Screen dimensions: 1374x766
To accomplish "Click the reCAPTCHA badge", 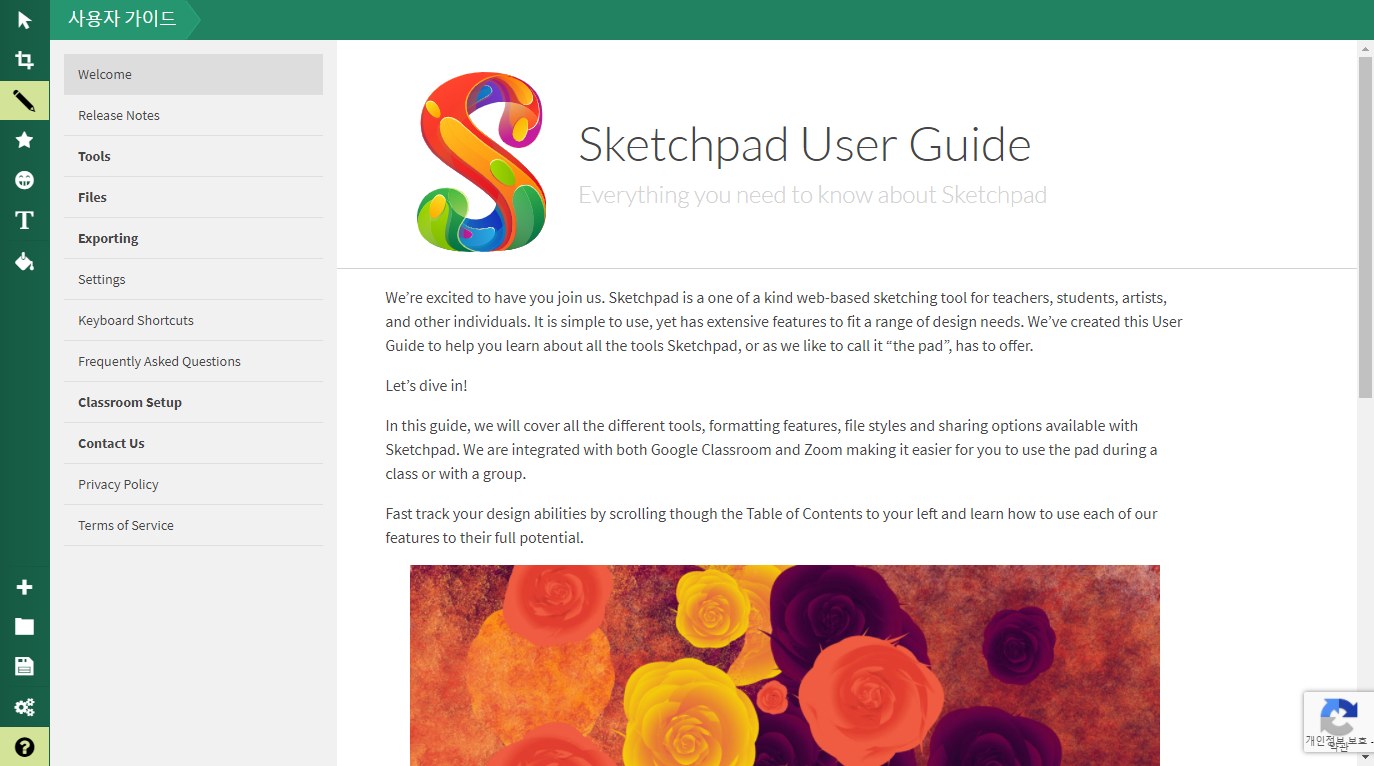I will (x=1338, y=722).
